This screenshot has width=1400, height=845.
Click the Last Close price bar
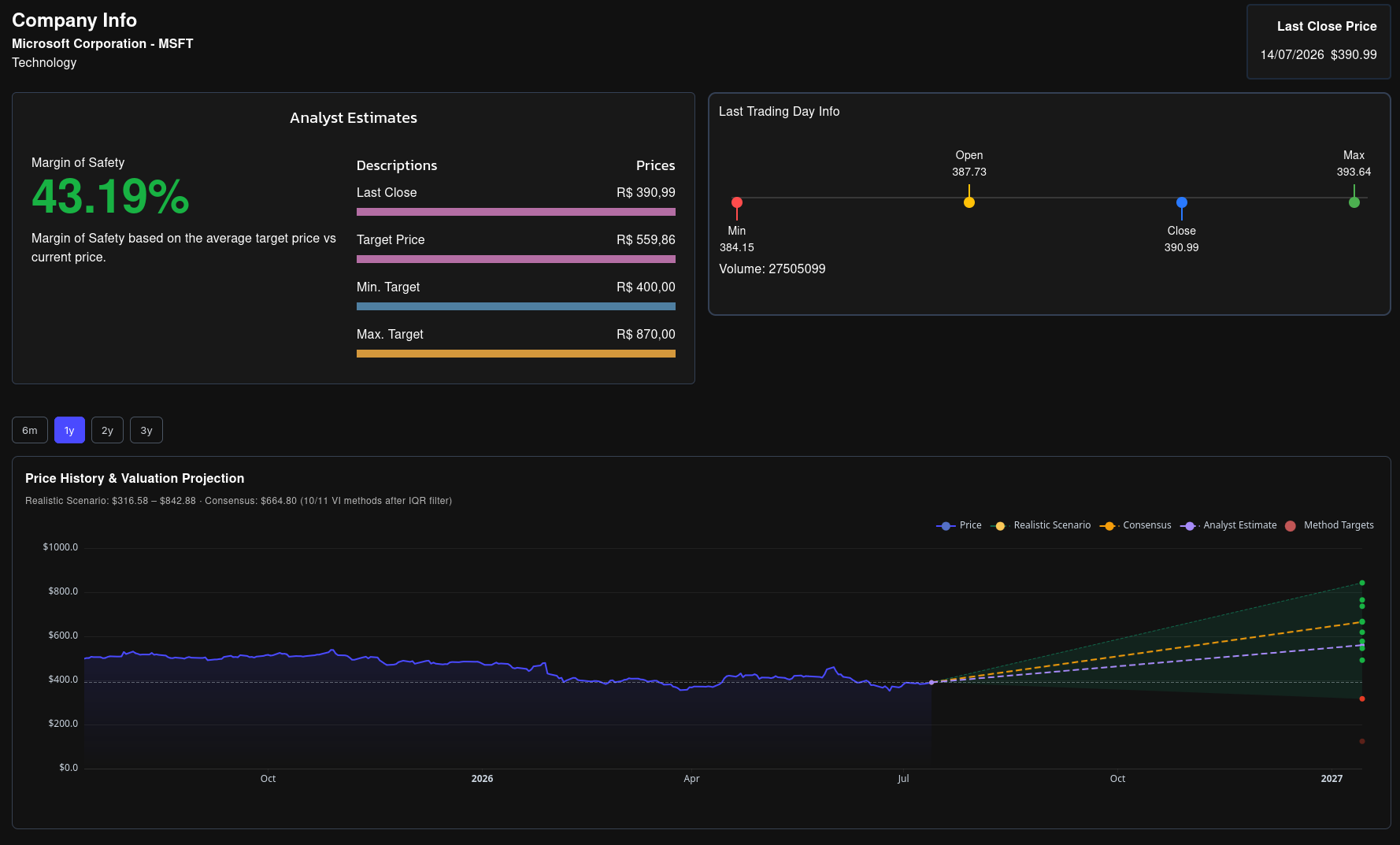tap(516, 212)
